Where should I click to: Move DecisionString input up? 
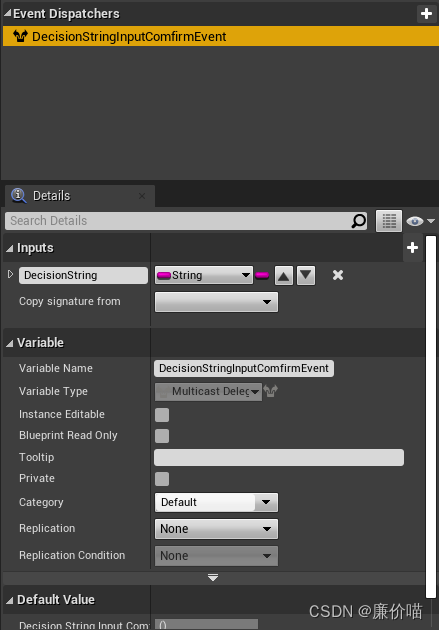[284, 276]
